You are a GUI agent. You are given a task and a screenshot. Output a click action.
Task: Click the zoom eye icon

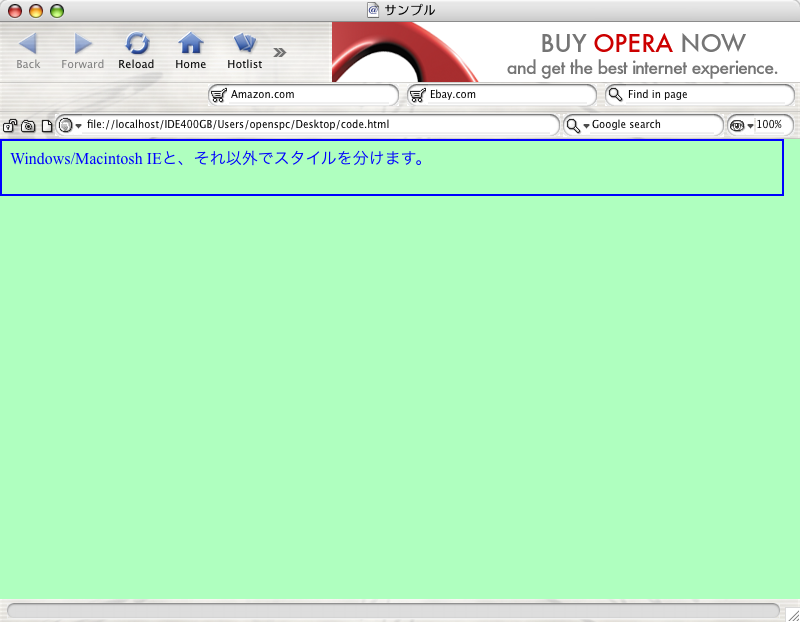[x=737, y=126]
